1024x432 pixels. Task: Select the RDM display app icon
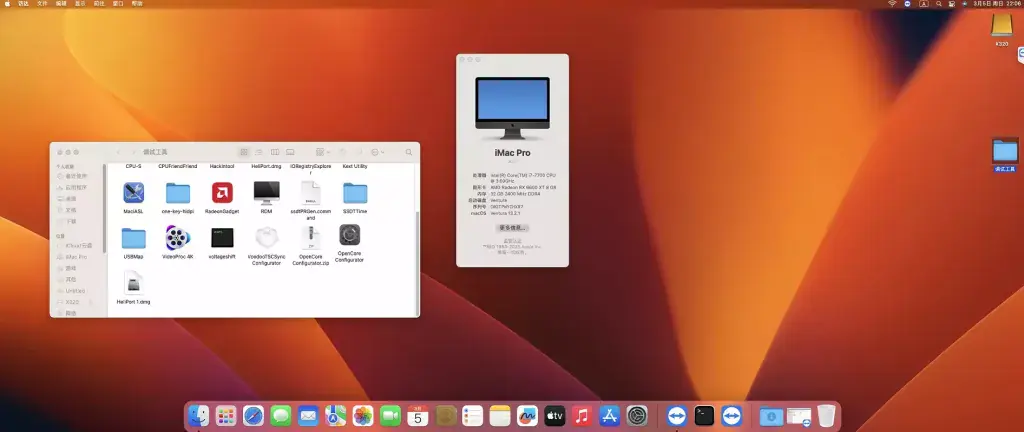click(x=266, y=193)
